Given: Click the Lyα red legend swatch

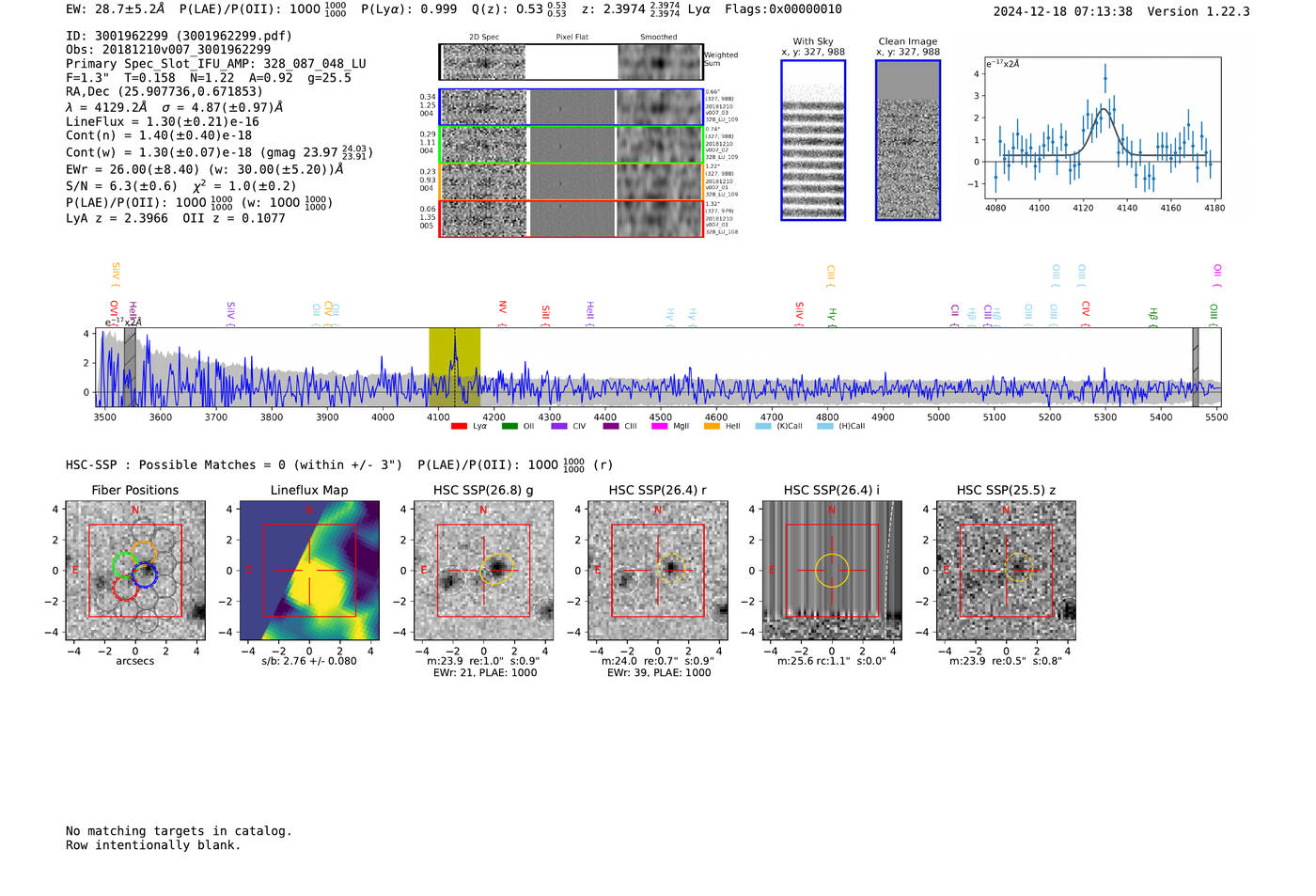Looking at the screenshot, I should (459, 426).
